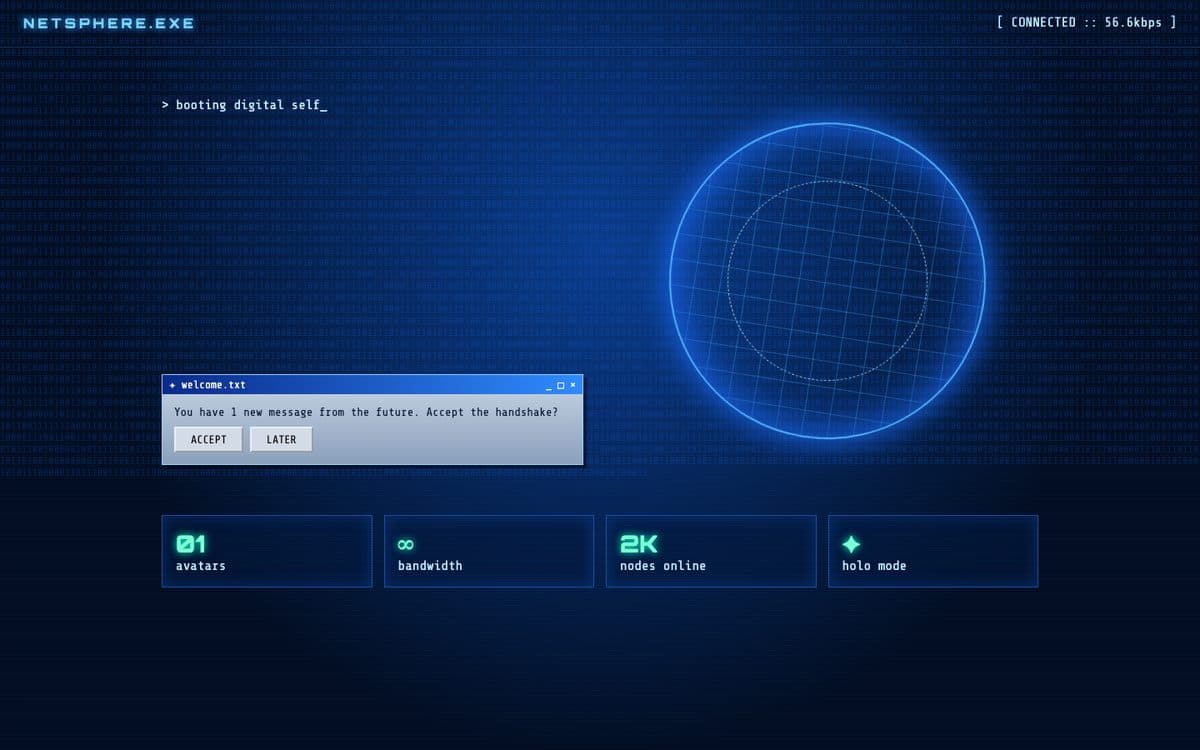Click the booting digital self text
This screenshot has width=1200, height=750.
245,105
